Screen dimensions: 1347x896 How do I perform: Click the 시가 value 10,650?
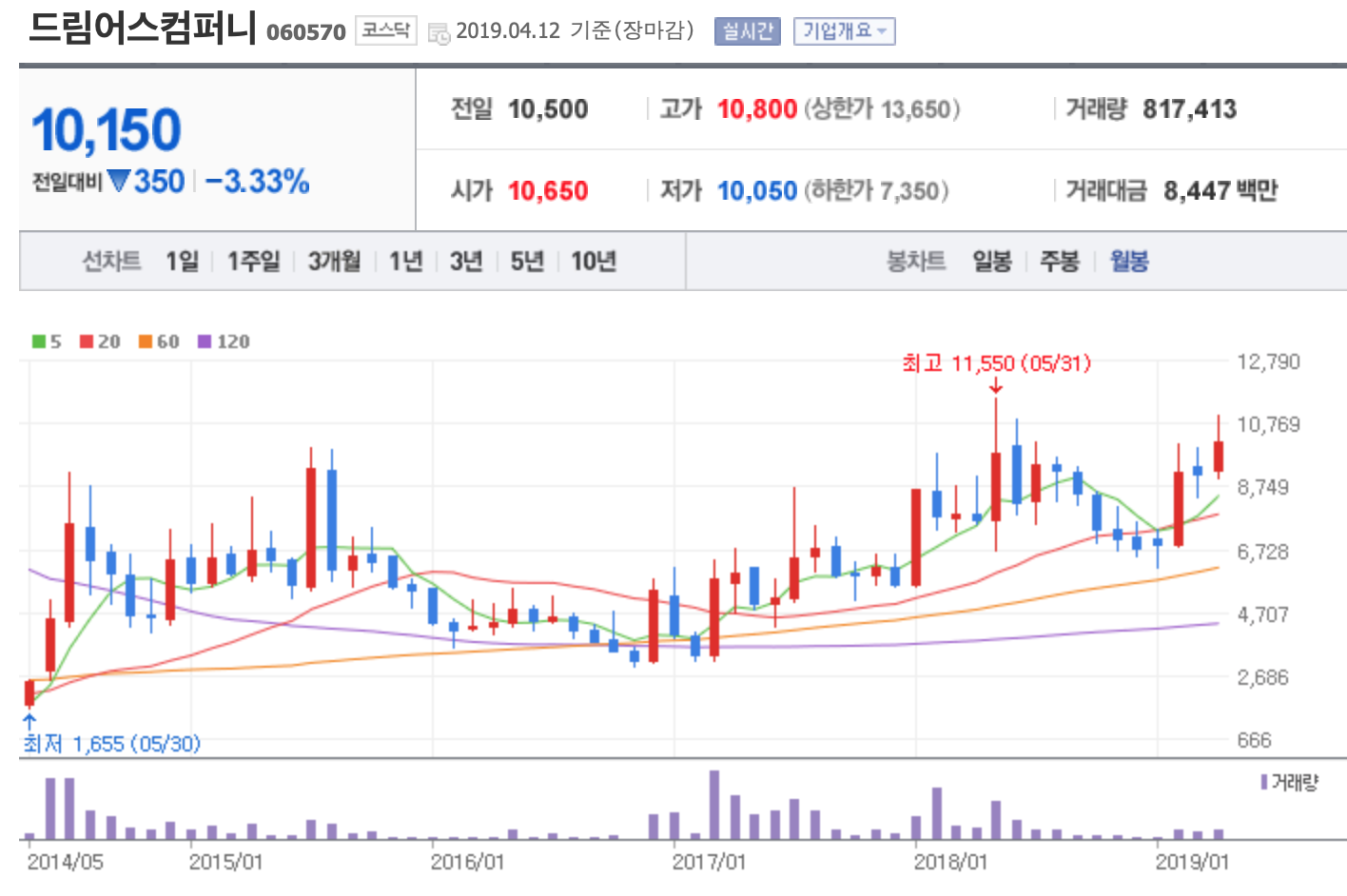548,191
